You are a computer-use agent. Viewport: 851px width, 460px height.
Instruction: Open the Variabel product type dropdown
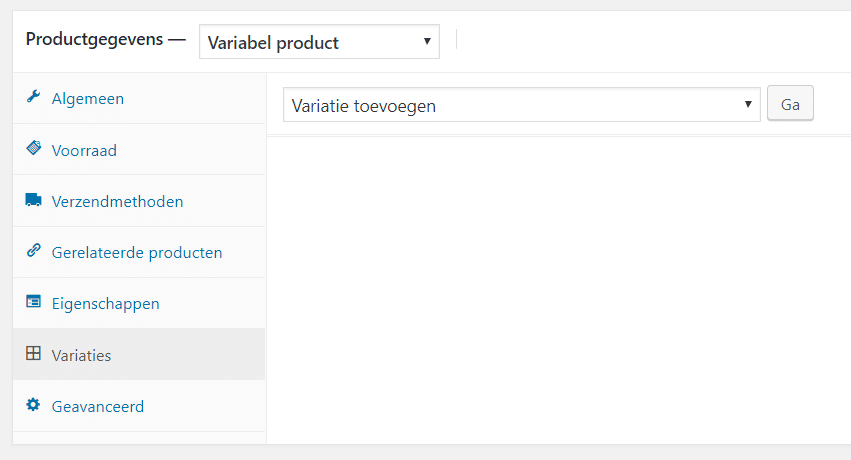pyautogui.click(x=319, y=43)
